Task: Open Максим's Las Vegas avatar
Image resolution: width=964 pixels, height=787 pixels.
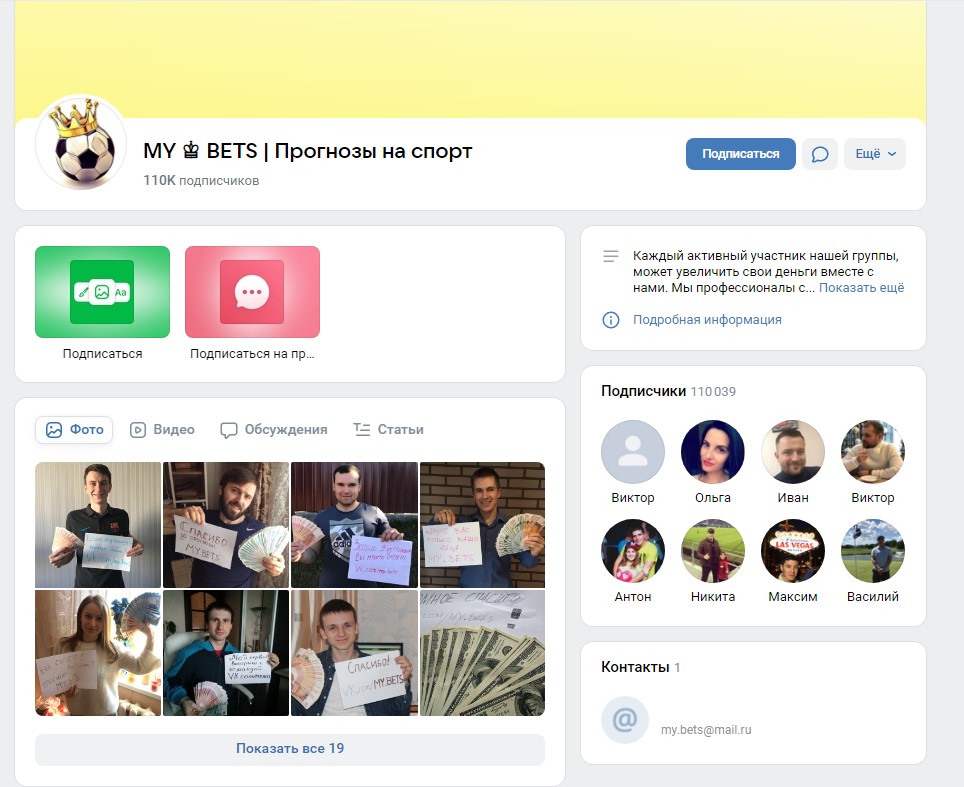Action: click(x=793, y=551)
